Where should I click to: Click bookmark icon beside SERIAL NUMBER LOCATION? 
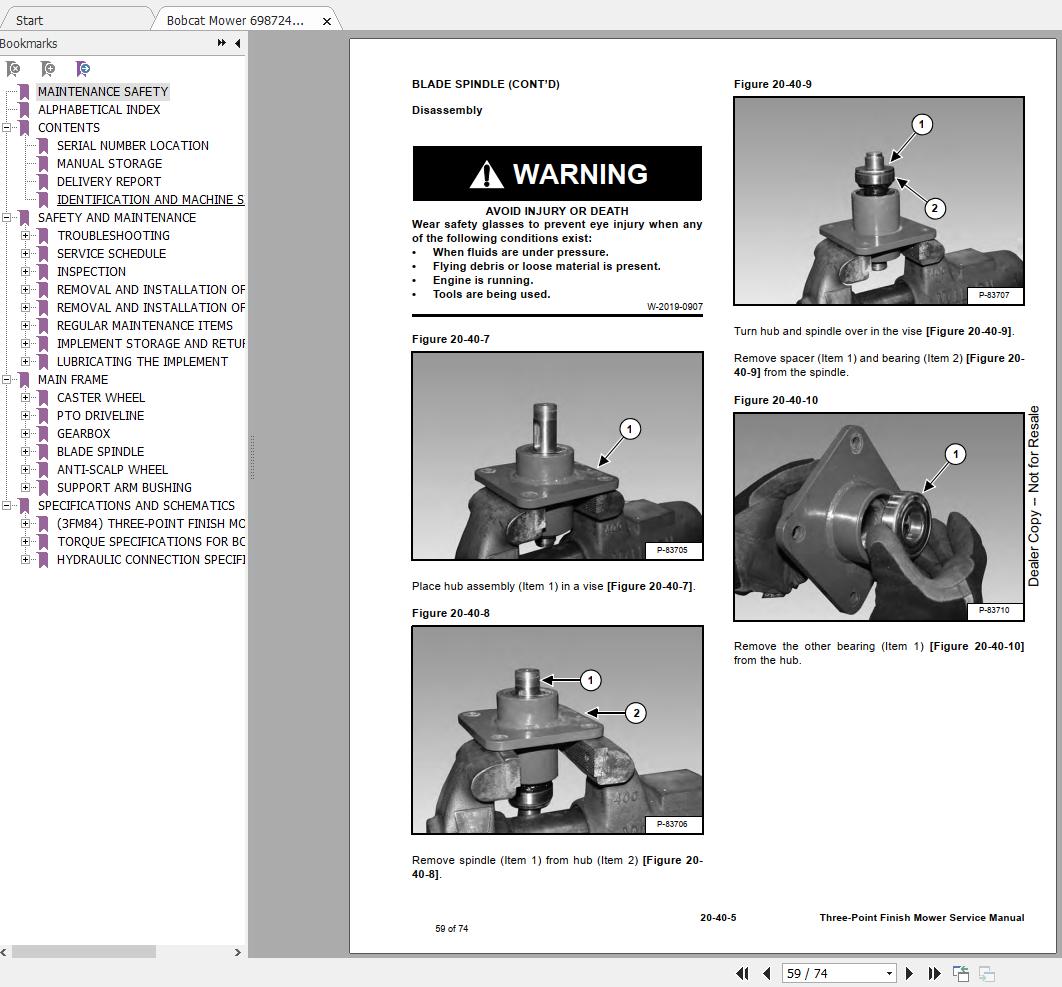[x=43, y=146]
